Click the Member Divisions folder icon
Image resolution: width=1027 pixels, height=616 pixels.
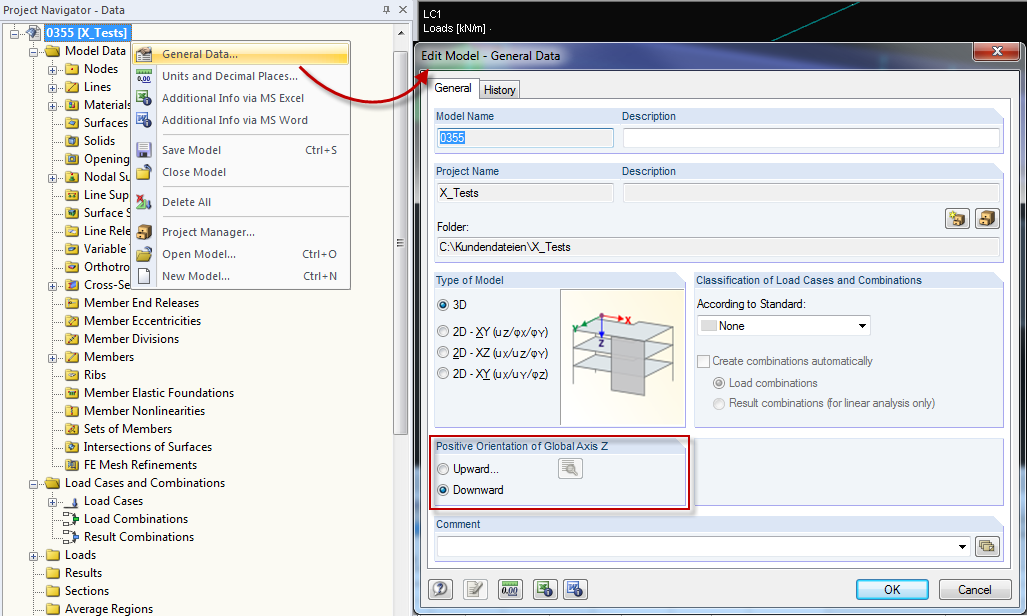(x=72, y=339)
